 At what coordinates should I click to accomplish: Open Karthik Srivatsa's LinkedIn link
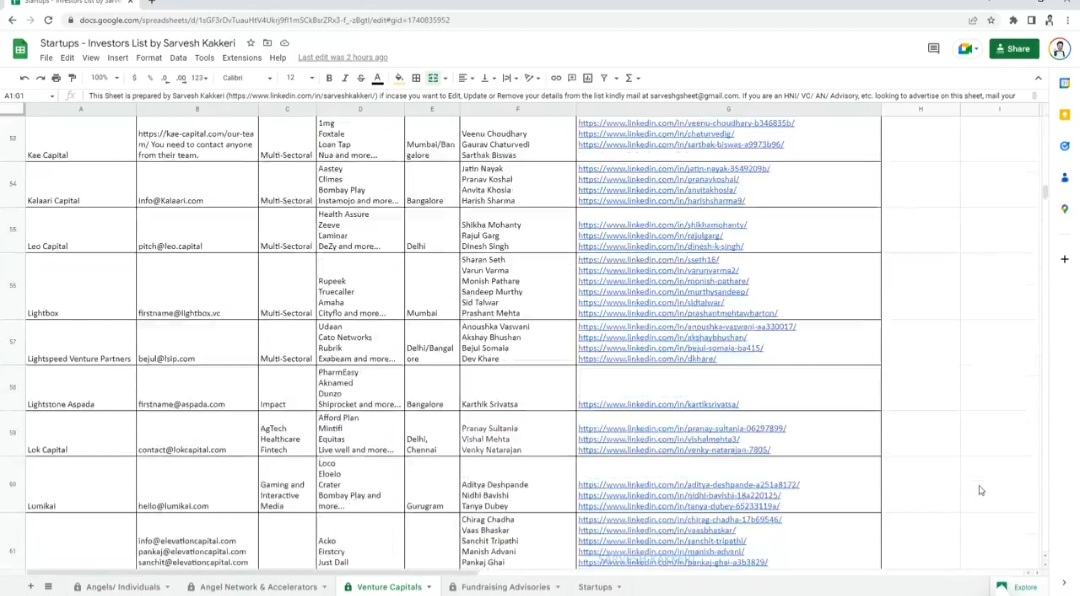[x=658, y=405]
